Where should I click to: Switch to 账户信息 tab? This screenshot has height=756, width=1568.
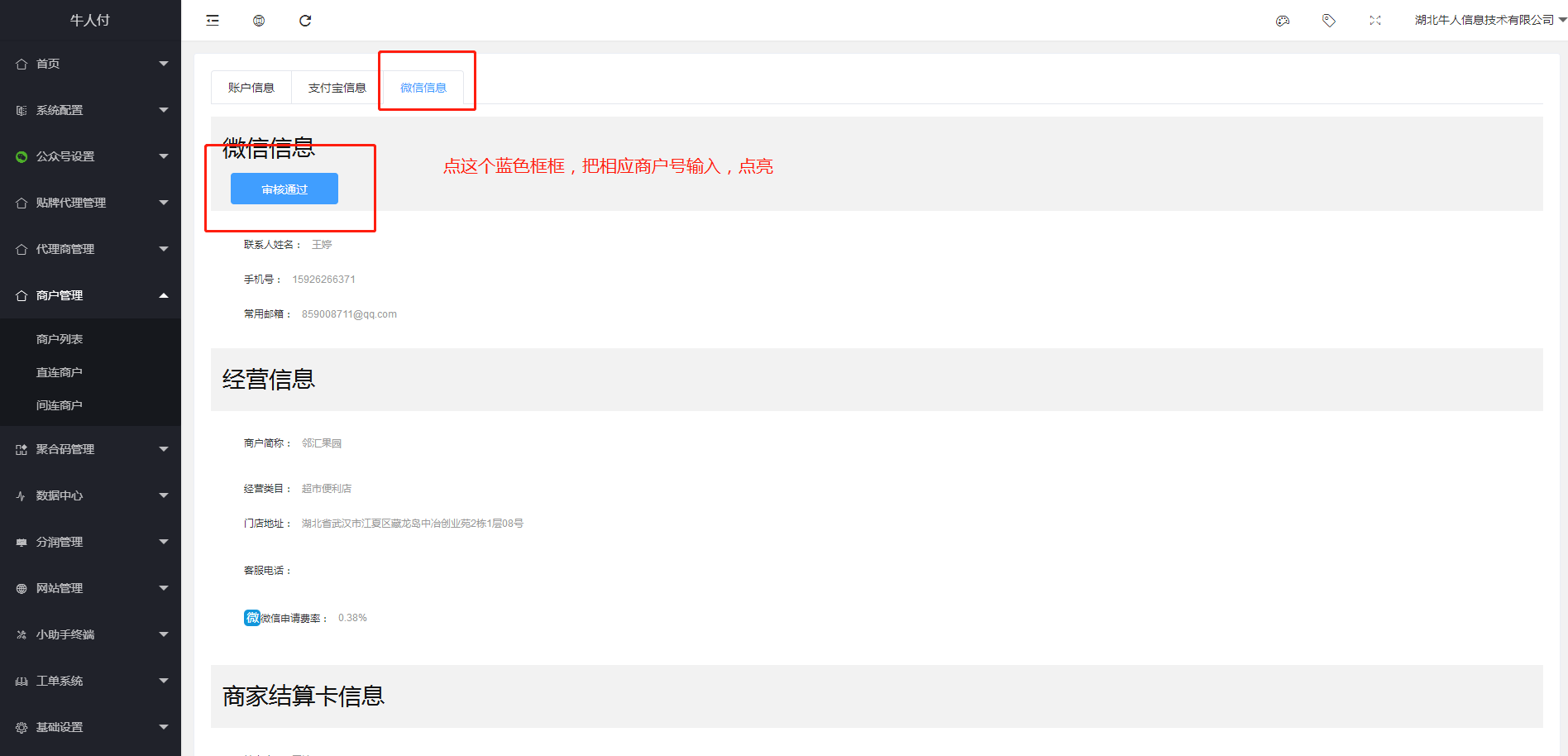251,88
